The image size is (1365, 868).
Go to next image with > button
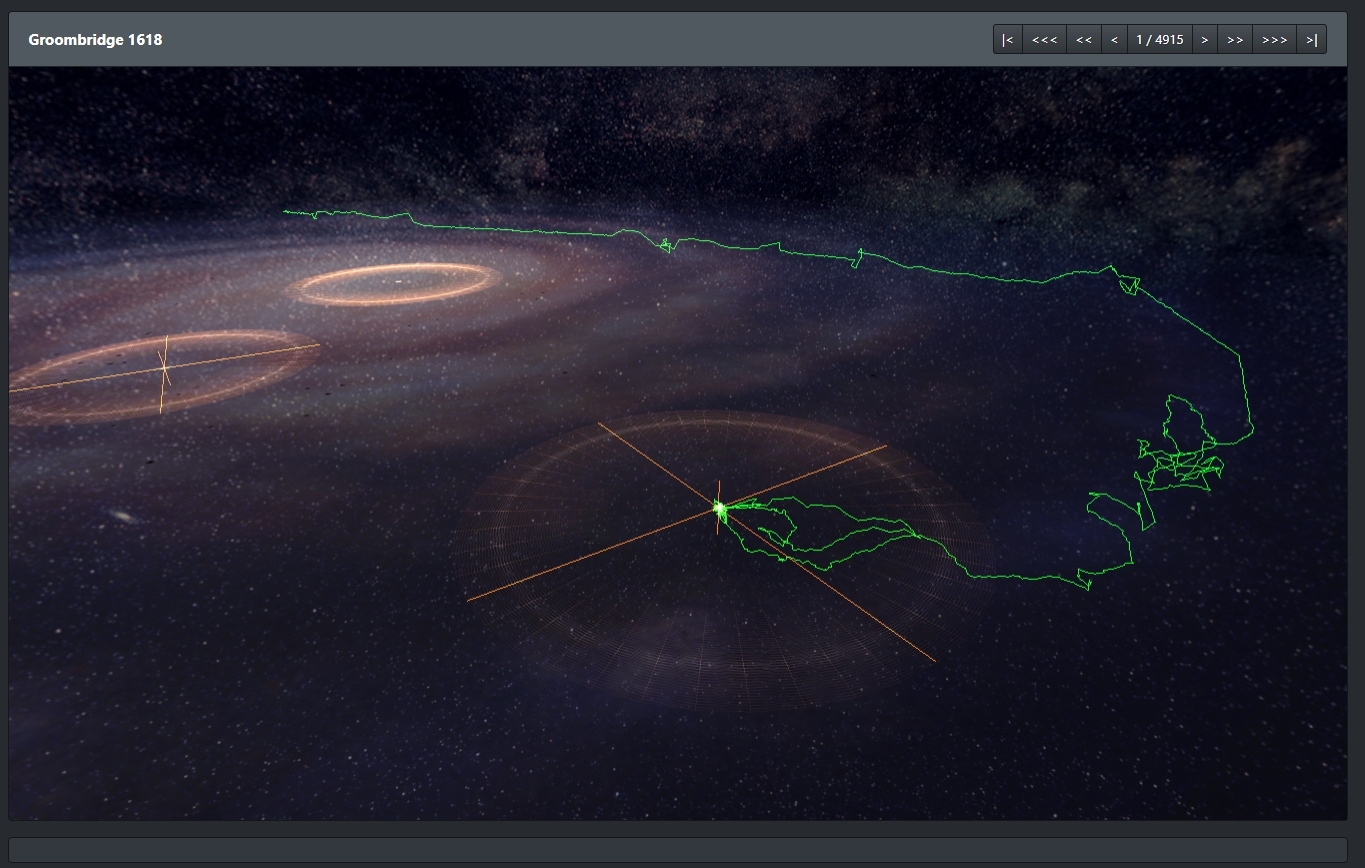[x=1205, y=40]
